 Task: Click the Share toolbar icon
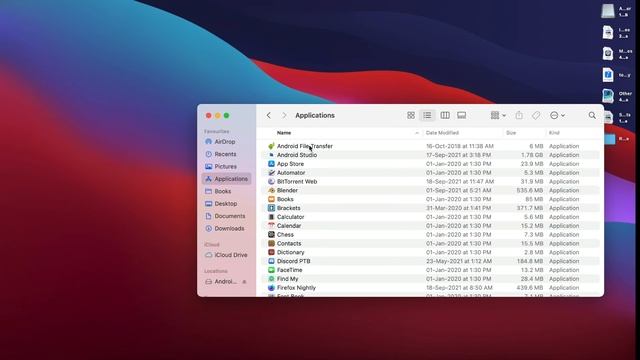[x=519, y=116]
